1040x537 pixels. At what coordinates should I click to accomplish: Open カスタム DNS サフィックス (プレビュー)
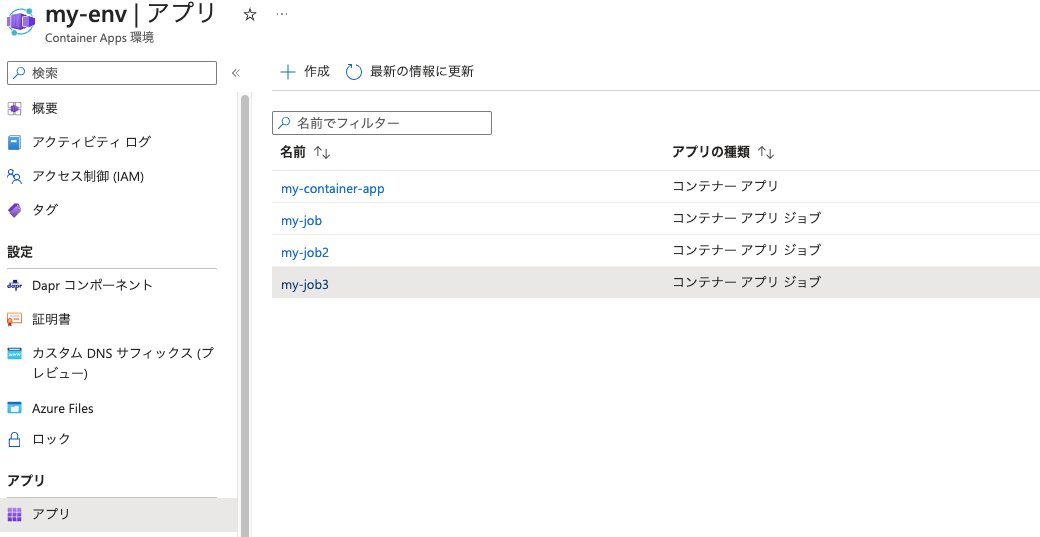pyautogui.click(x=123, y=363)
